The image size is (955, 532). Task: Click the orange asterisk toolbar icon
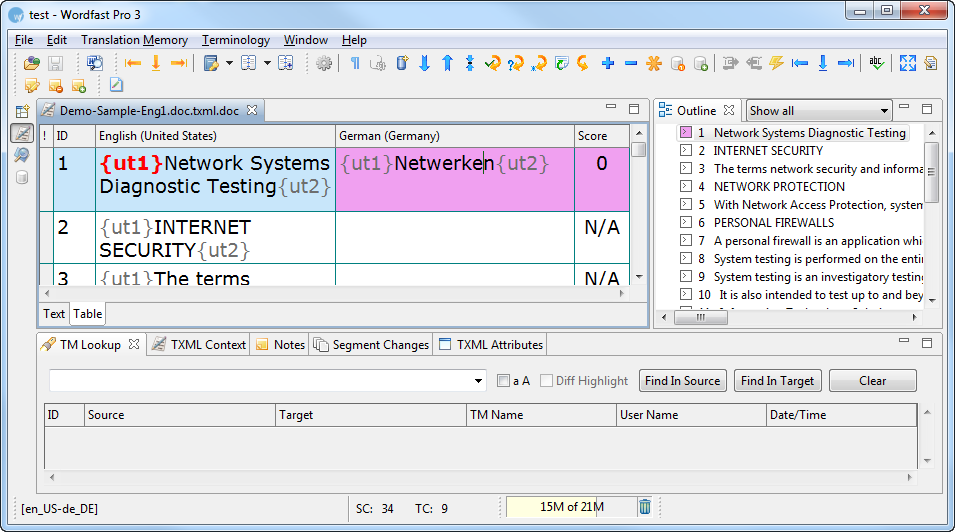point(654,63)
